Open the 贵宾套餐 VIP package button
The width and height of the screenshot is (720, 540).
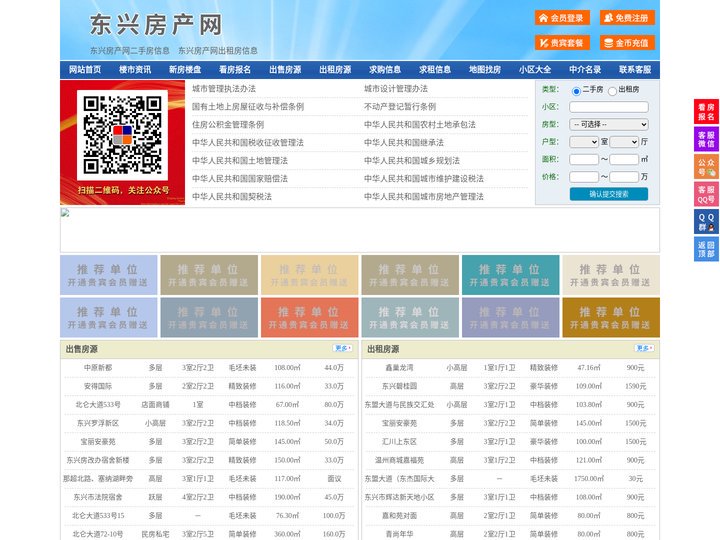click(562, 43)
